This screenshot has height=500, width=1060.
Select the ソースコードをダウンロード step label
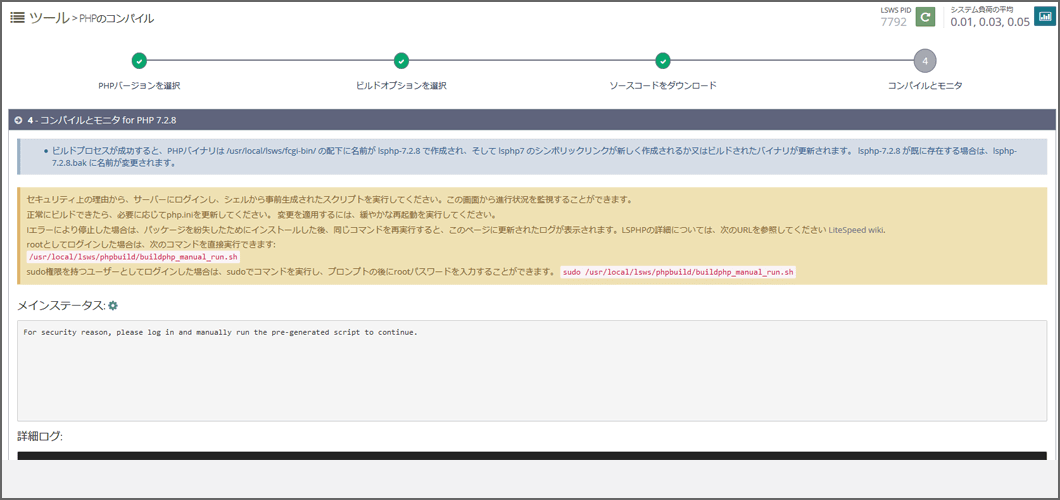tap(662, 86)
